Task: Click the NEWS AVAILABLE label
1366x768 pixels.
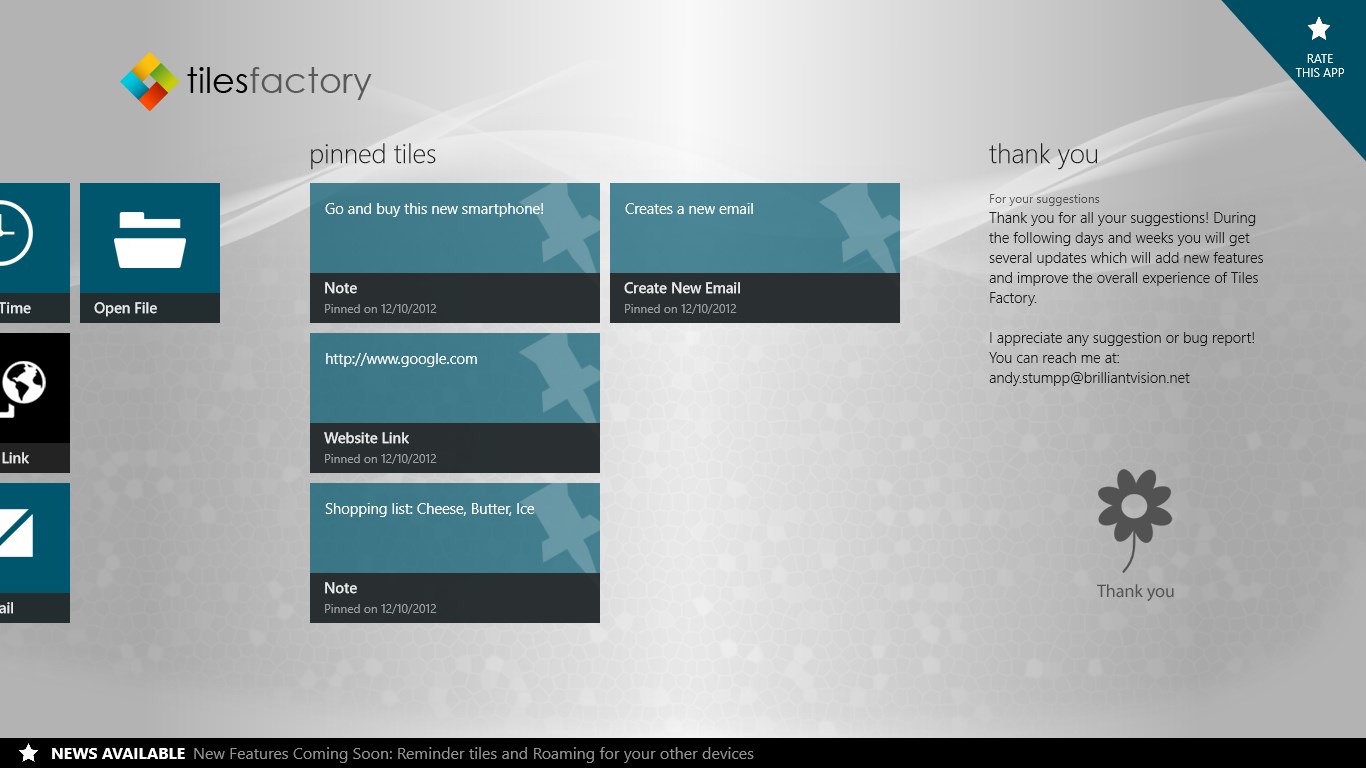Action: point(118,753)
